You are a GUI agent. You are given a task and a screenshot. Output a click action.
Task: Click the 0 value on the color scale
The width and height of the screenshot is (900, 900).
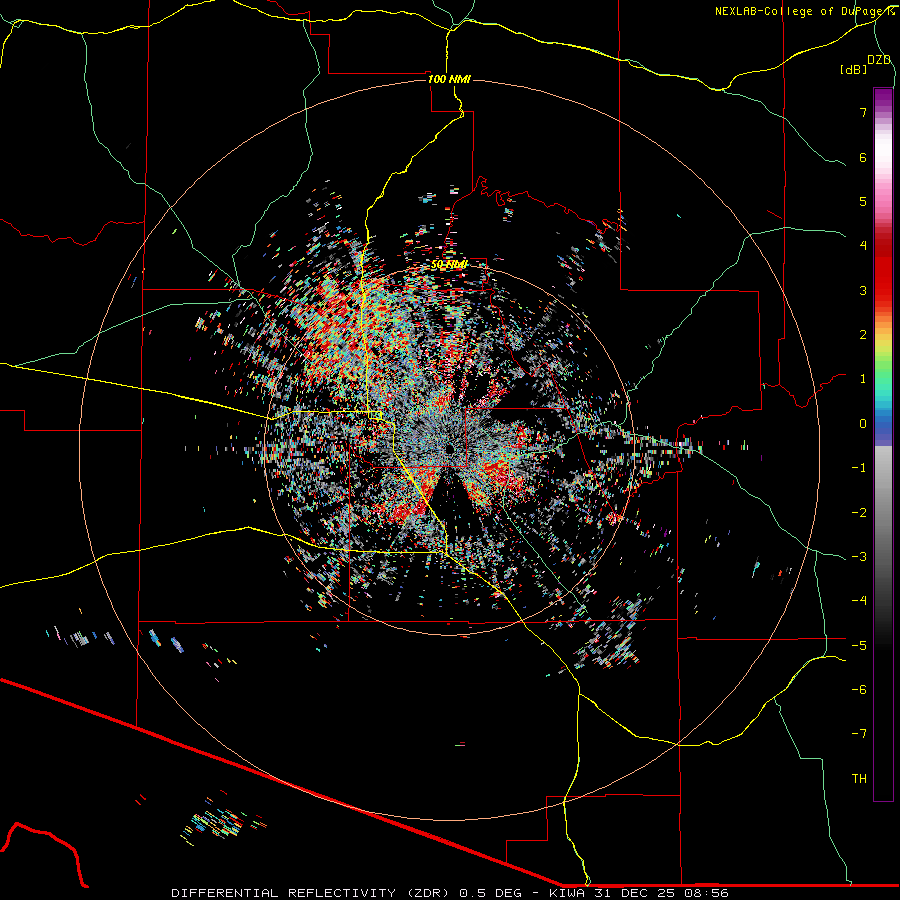[863, 424]
